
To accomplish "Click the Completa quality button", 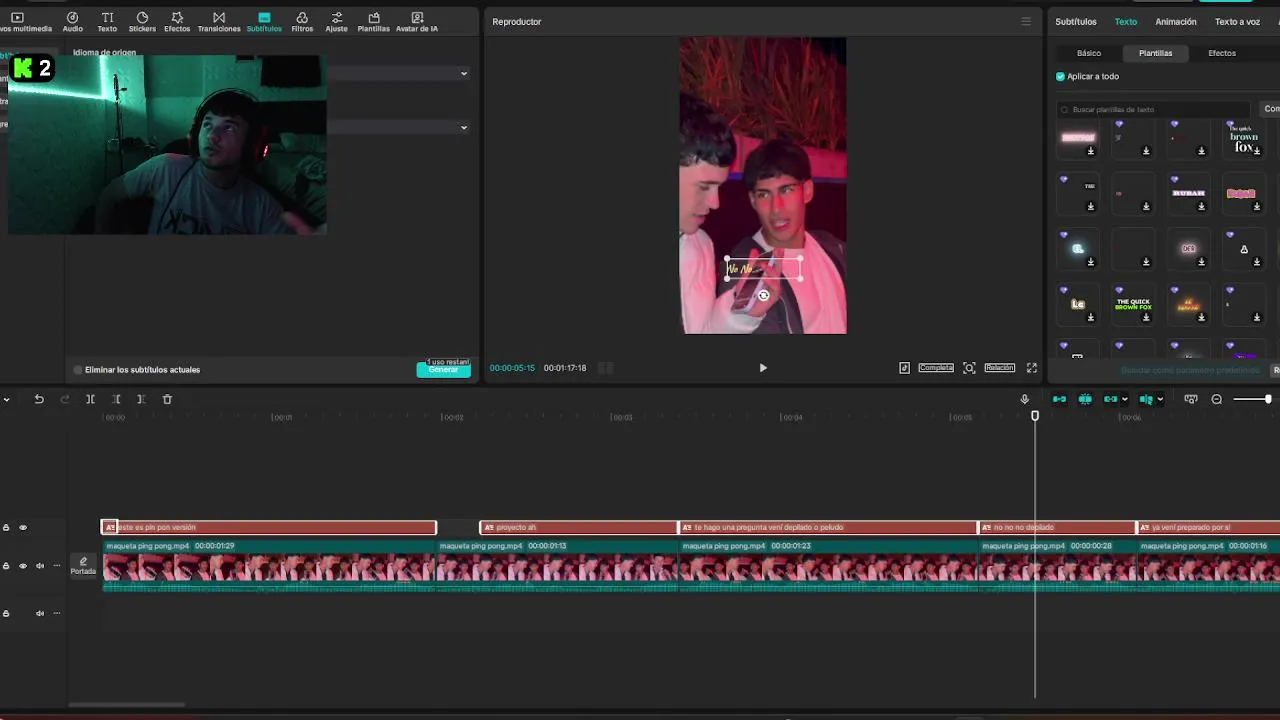I will pos(936,368).
